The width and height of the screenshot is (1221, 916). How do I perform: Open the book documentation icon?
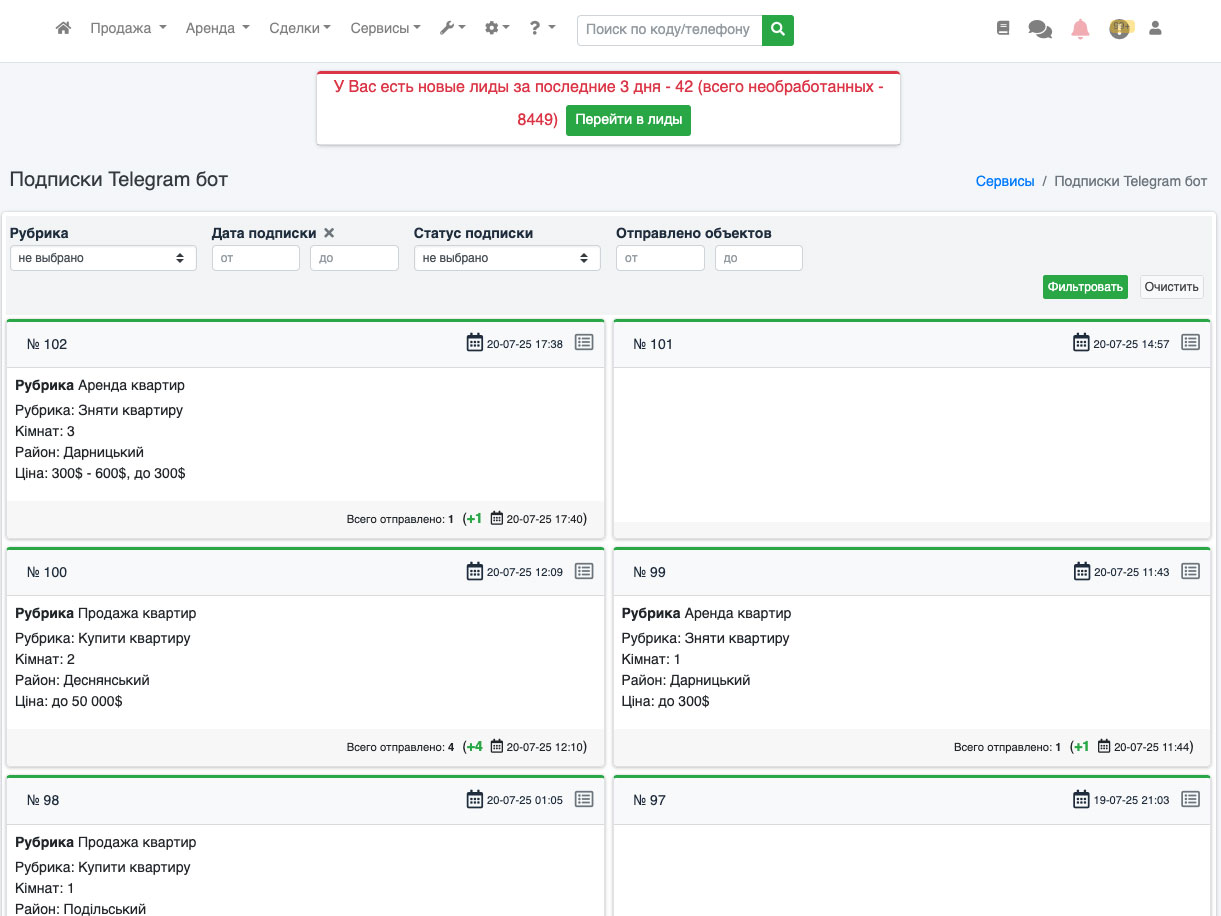click(1003, 29)
